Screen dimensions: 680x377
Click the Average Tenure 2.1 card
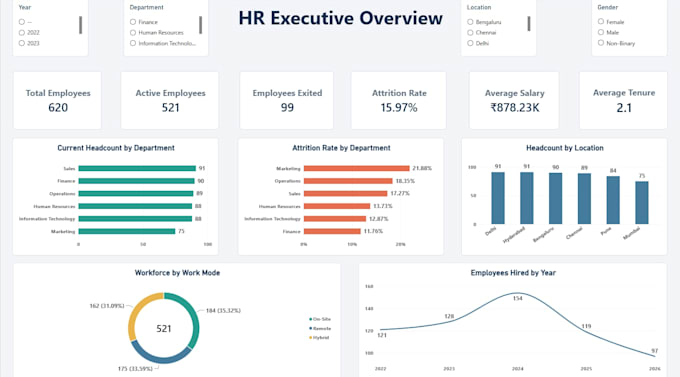click(623, 100)
